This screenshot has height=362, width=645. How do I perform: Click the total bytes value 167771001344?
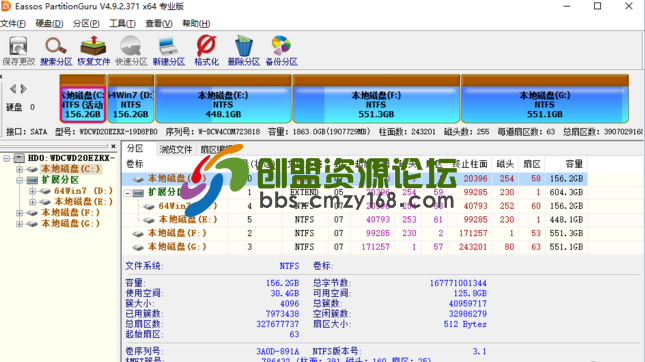point(458,283)
